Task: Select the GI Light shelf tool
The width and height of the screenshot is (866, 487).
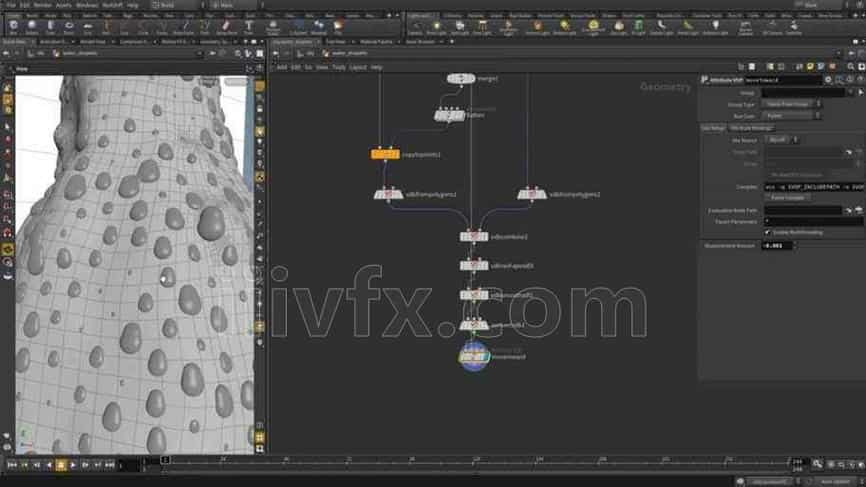Action: [x=638, y=27]
